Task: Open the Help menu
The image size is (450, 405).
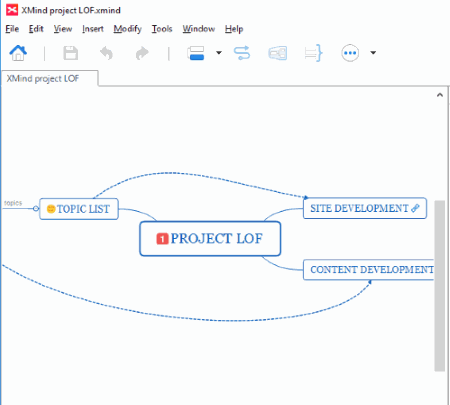Action: (x=234, y=29)
